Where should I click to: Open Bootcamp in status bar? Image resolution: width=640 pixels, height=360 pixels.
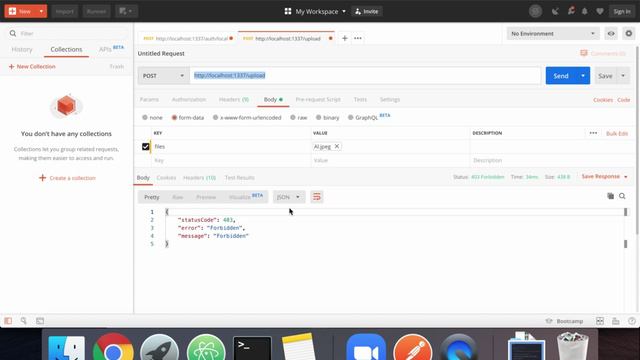pyautogui.click(x=564, y=321)
